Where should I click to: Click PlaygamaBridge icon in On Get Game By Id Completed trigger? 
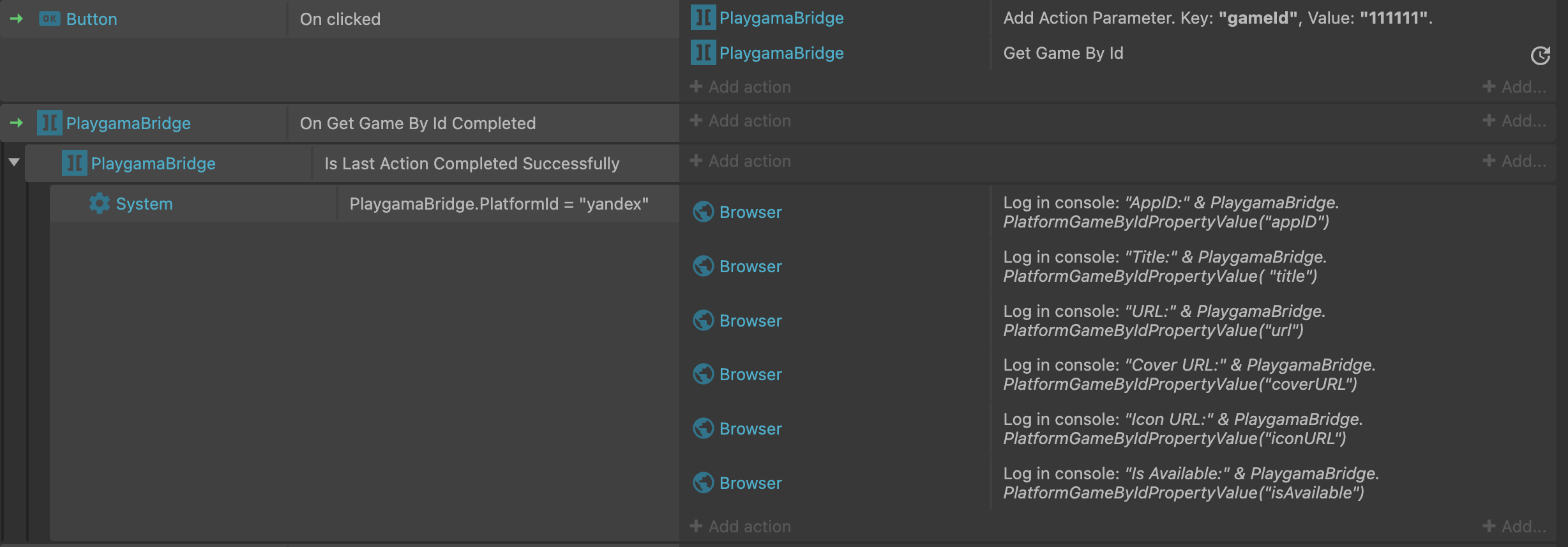point(49,123)
